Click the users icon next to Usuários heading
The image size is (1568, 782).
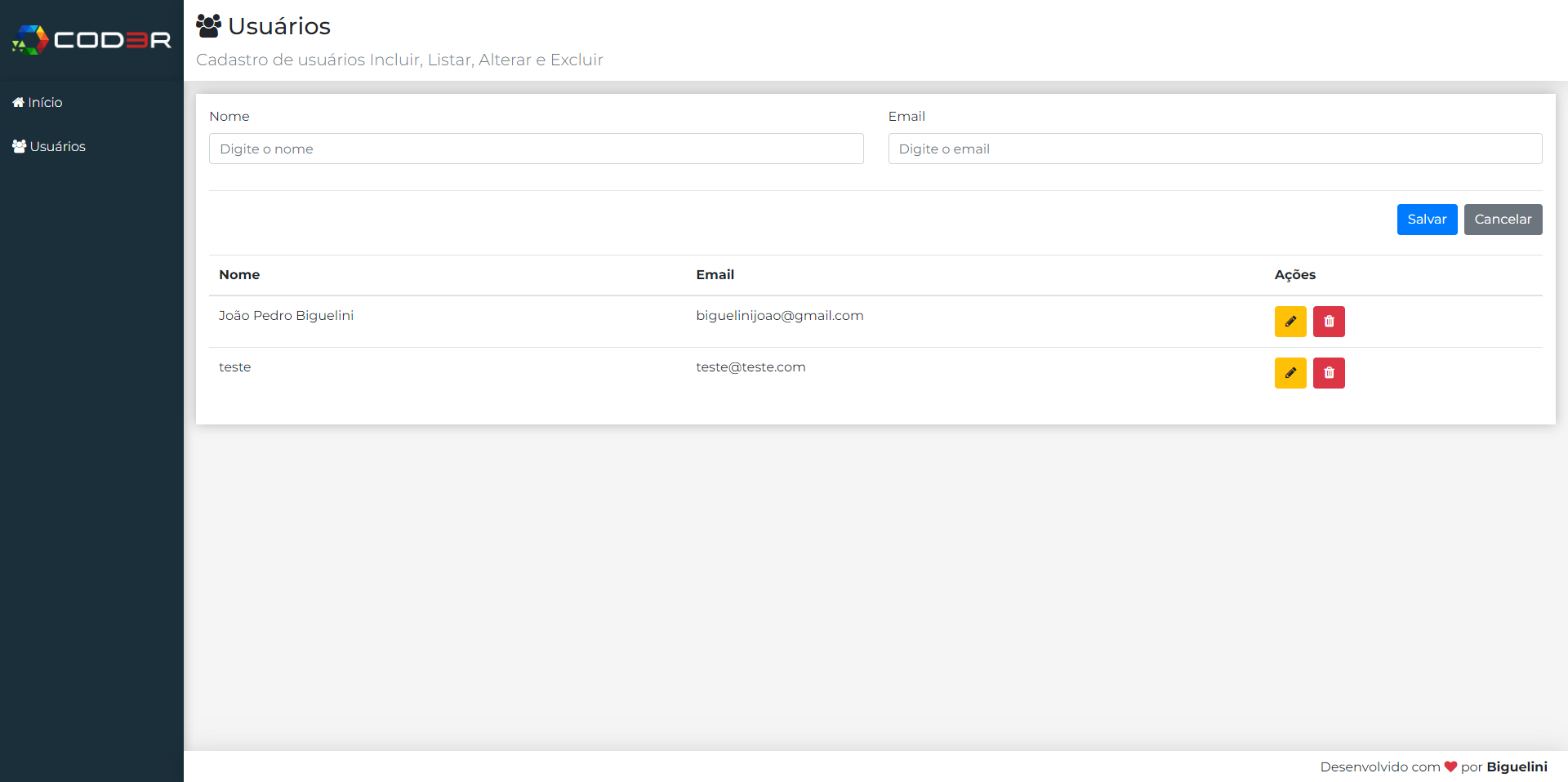[x=209, y=25]
